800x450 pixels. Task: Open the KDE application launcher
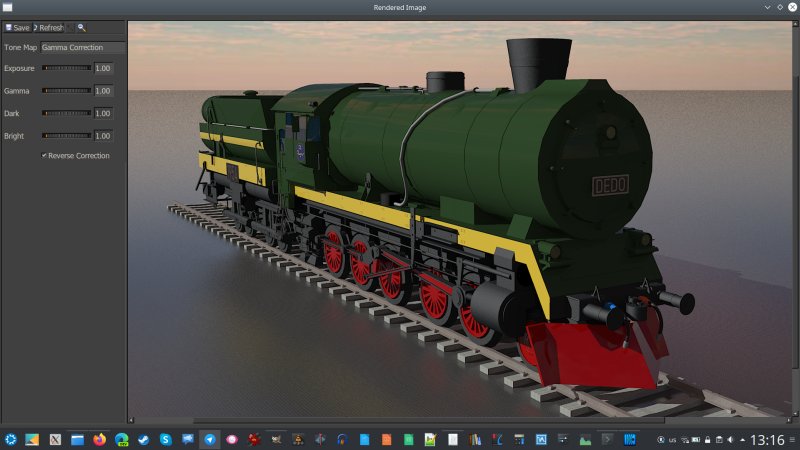(x=10, y=439)
